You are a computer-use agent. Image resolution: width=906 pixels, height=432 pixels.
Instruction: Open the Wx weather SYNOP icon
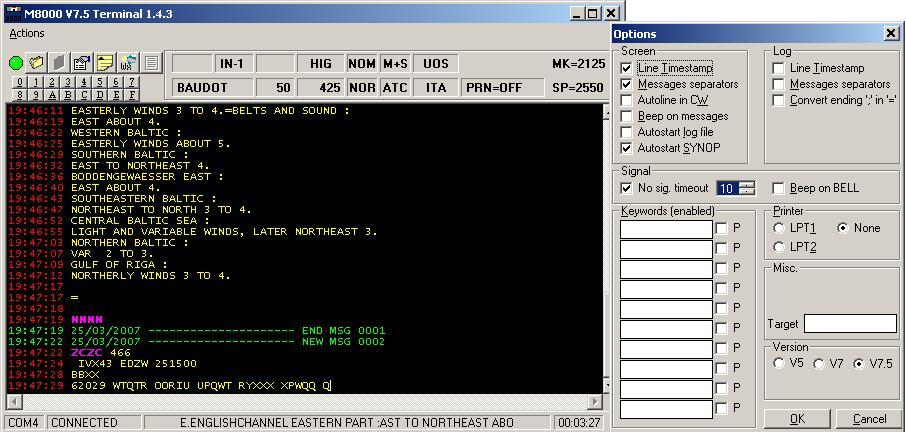coord(128,63)
